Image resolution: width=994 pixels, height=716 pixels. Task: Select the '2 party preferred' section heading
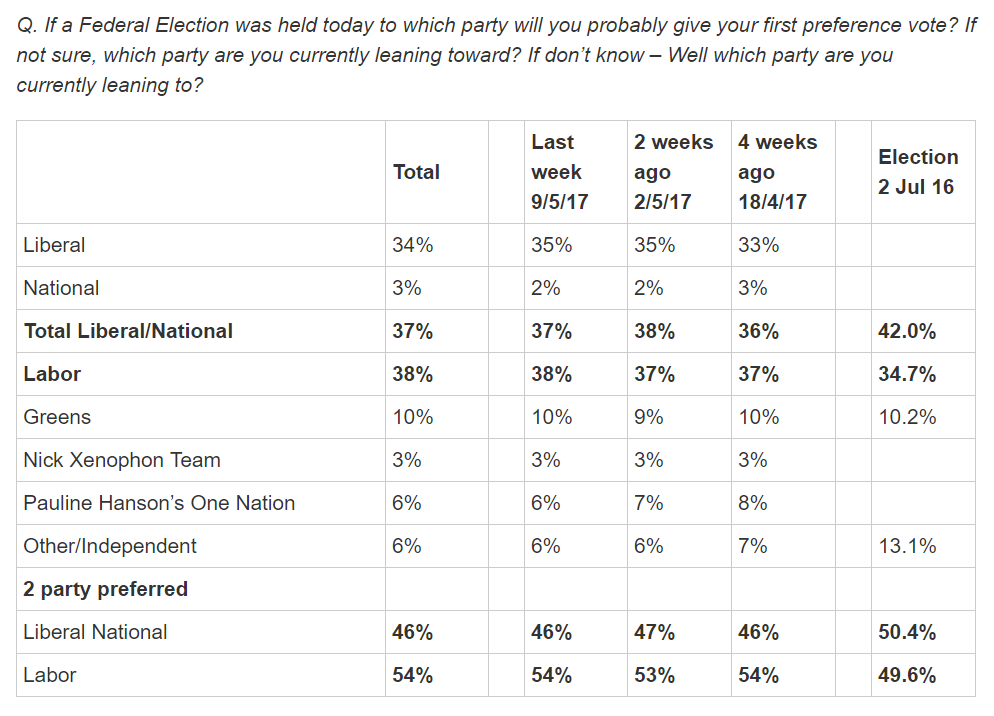[106, 589]
